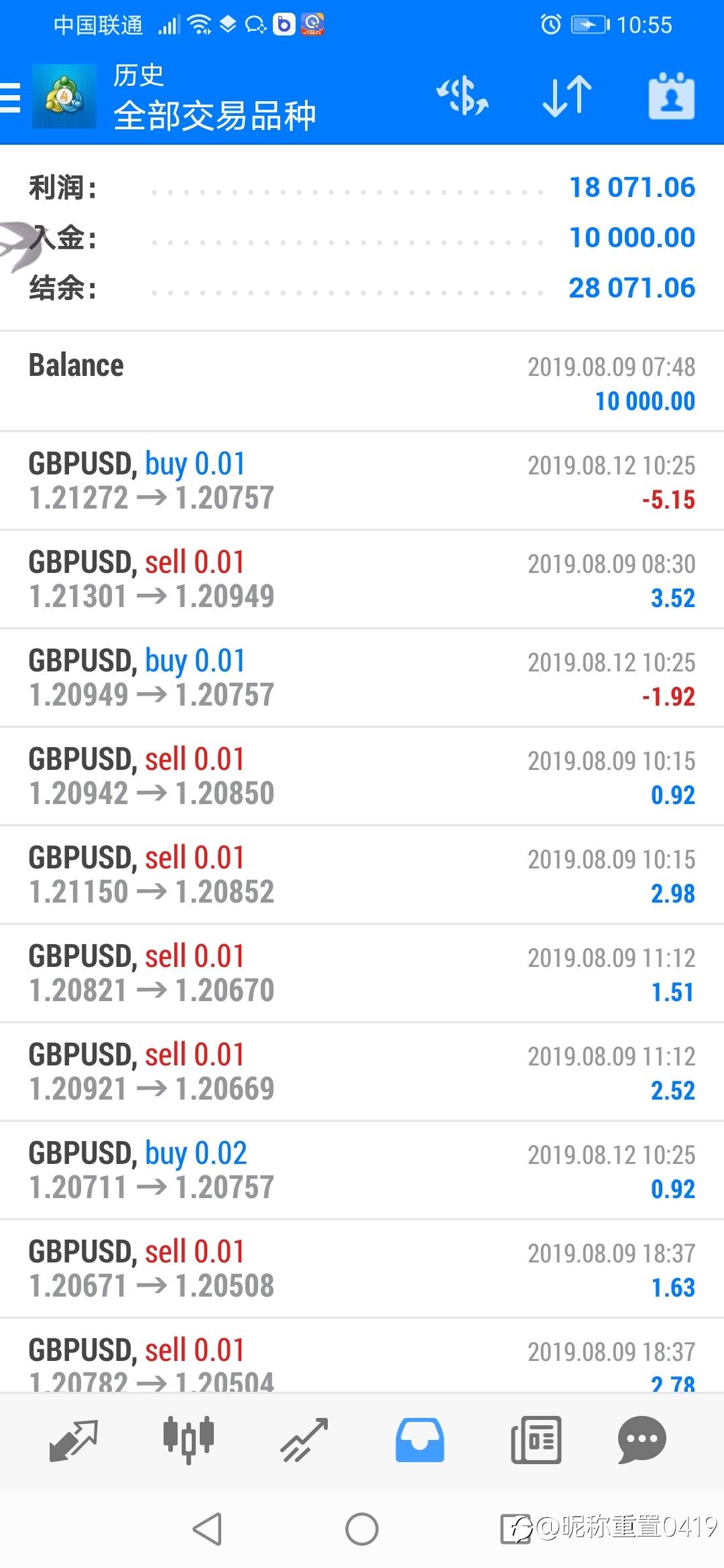The height and width of the screenshot is (1568, 724).
Task: Tap GBPUSD buy 0.02 trade row
Action: point(362,1170)
